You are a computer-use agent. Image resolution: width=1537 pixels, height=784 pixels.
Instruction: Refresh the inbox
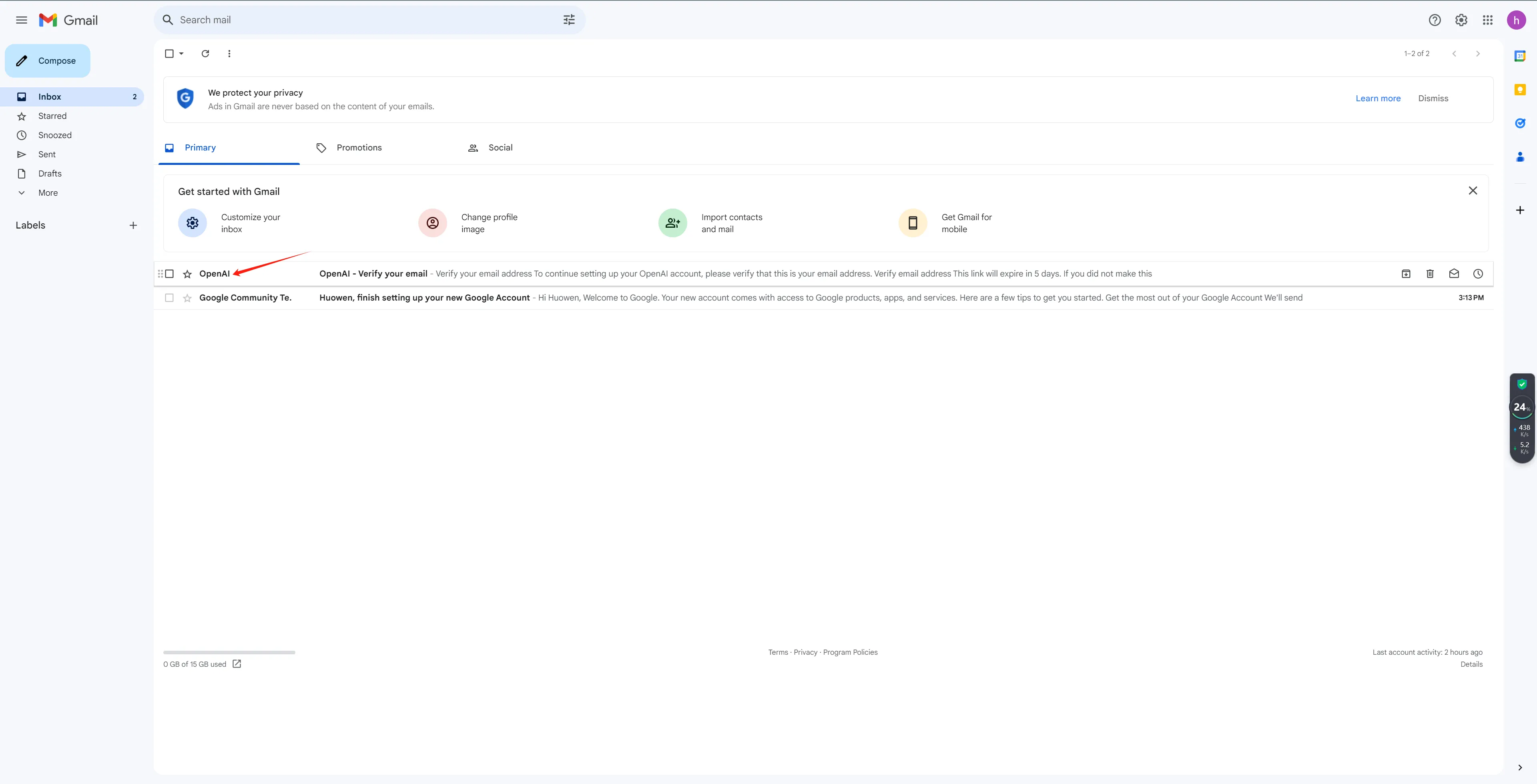205,54
